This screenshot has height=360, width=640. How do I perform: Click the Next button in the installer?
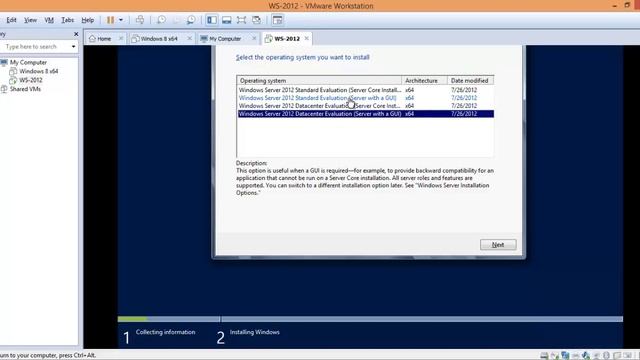[498, 244]
